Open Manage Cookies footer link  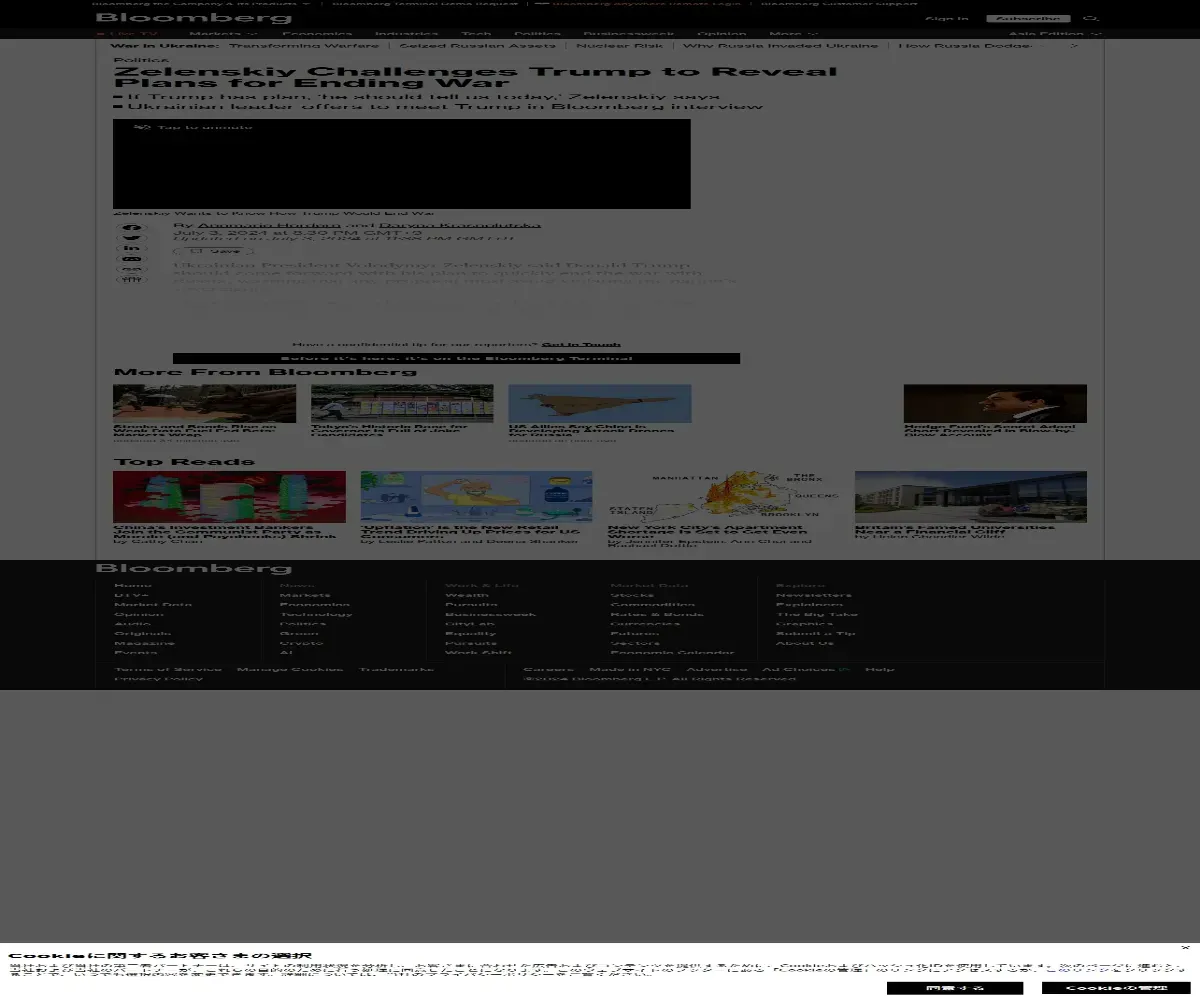[290, 669]
